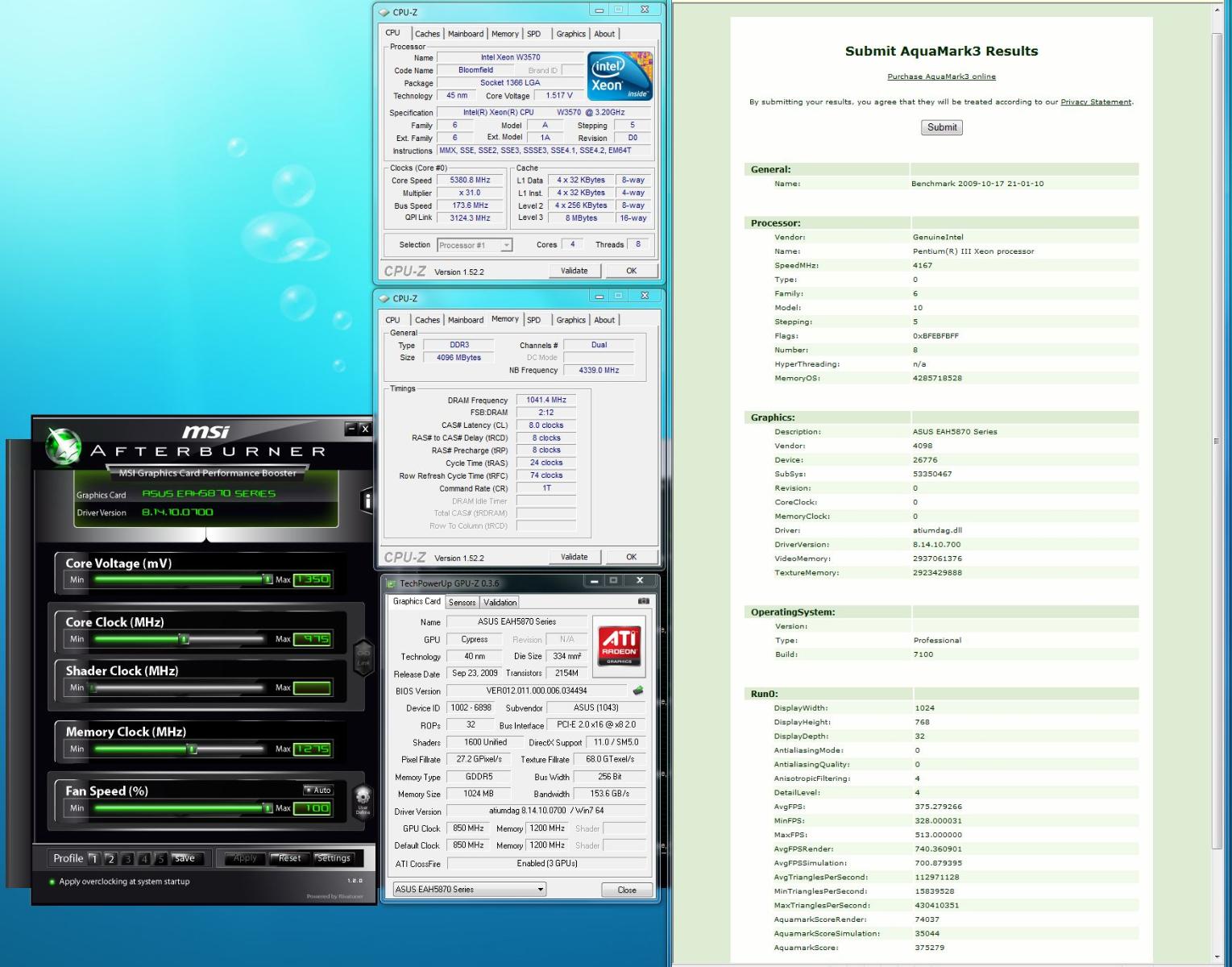Viewport: 1232px width, 967px height.
Task: Select Afterburner profile 1
Action: click(x=94, y=859)
